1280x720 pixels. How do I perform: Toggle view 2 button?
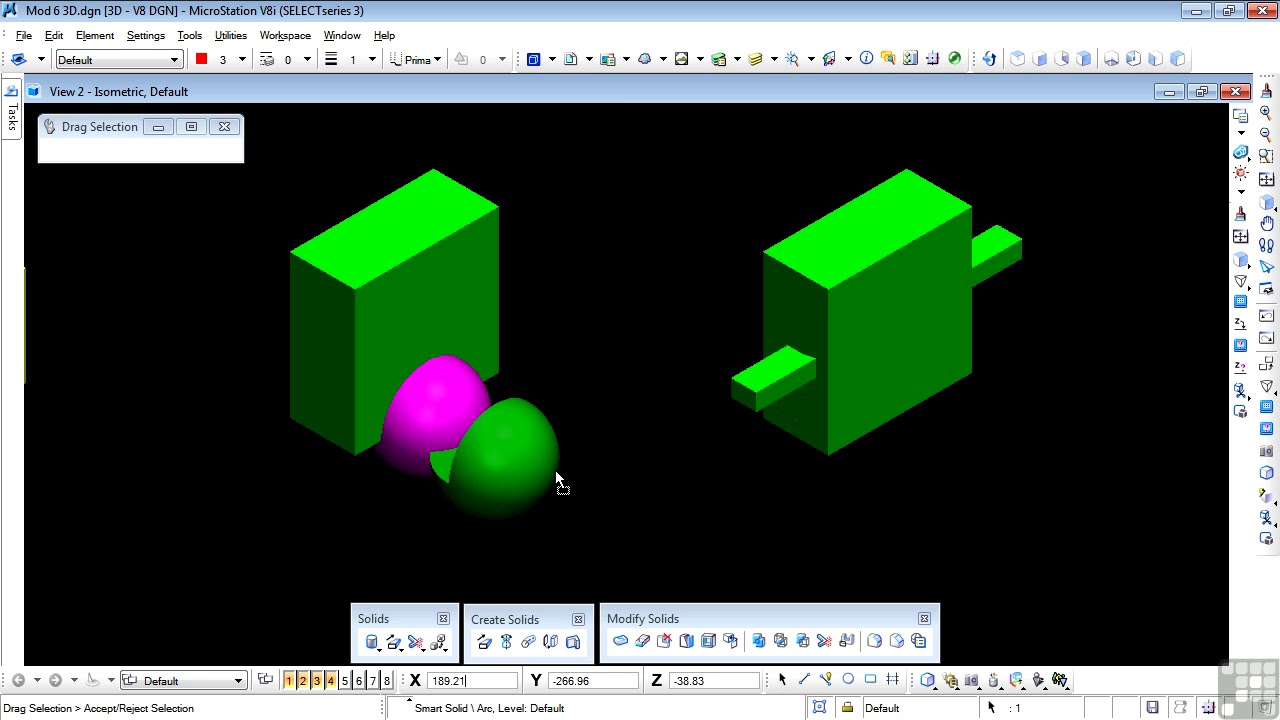pyautogui.click(x=303, y=681)
